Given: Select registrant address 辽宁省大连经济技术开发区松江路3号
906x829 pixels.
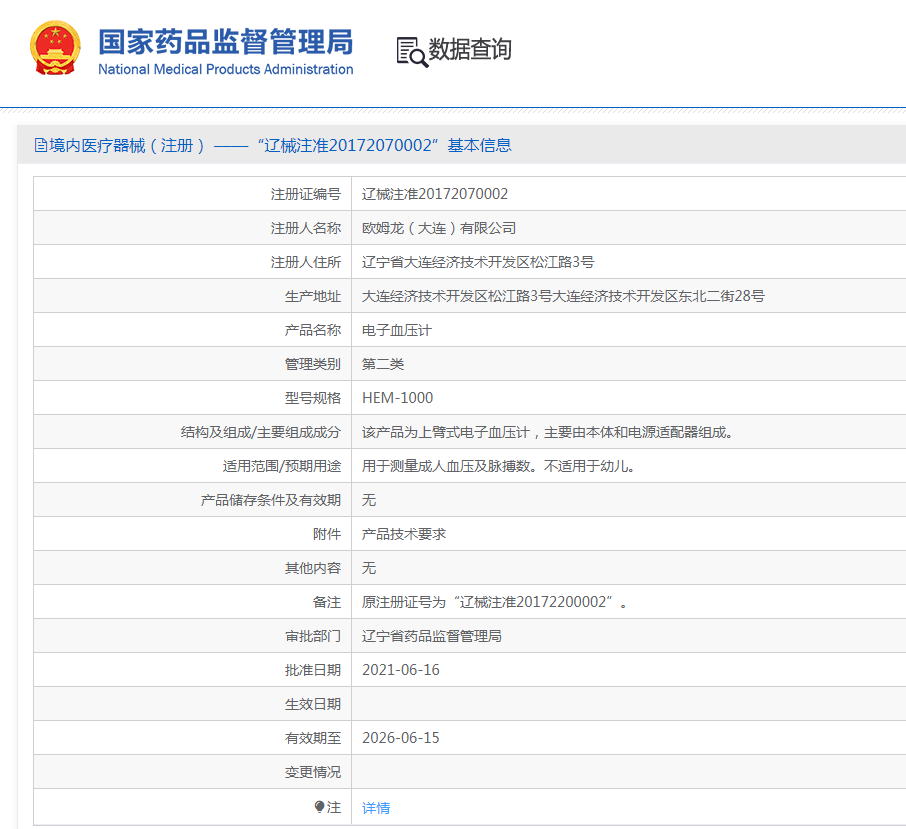Looking at the screenshot, I should (x=478, y=262).
